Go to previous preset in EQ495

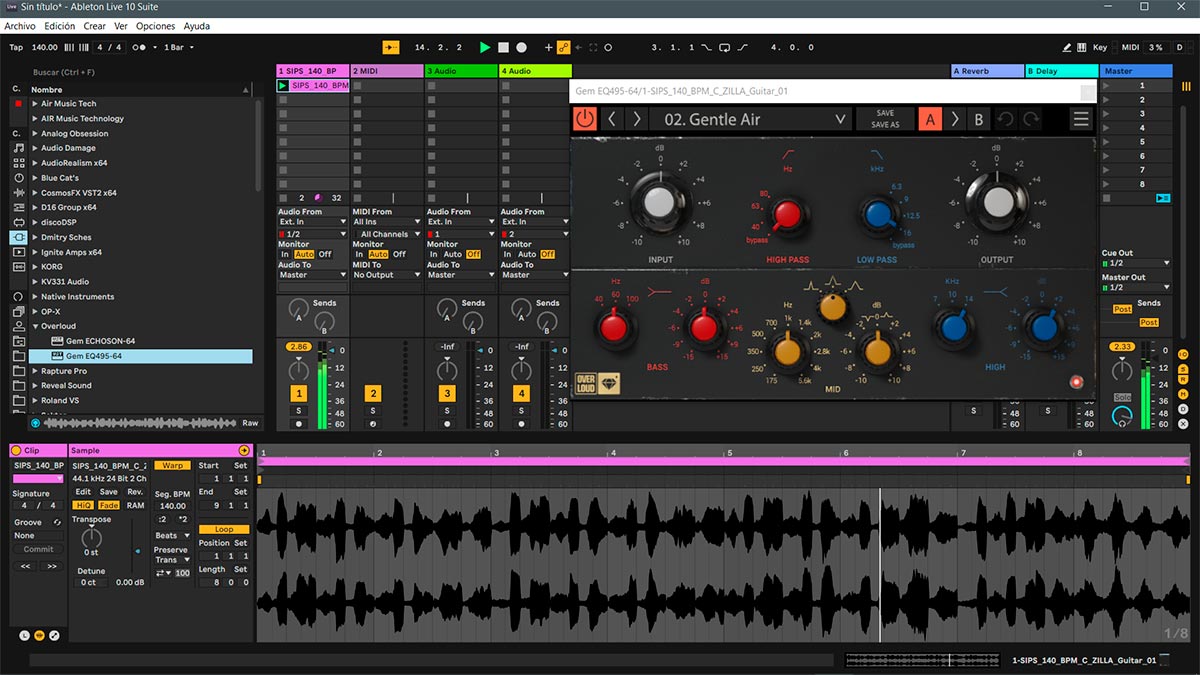612,119
